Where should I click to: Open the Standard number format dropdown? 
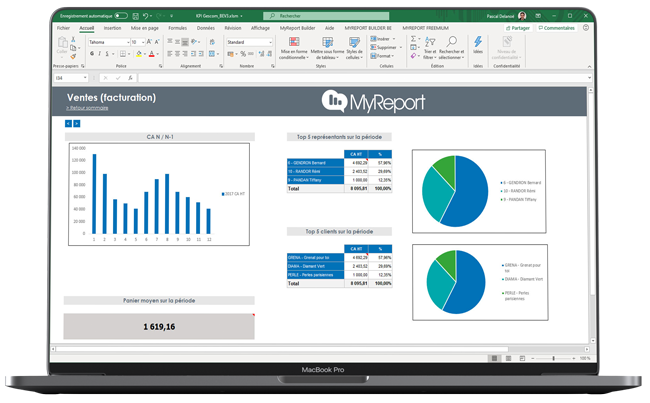click(270, 42)
